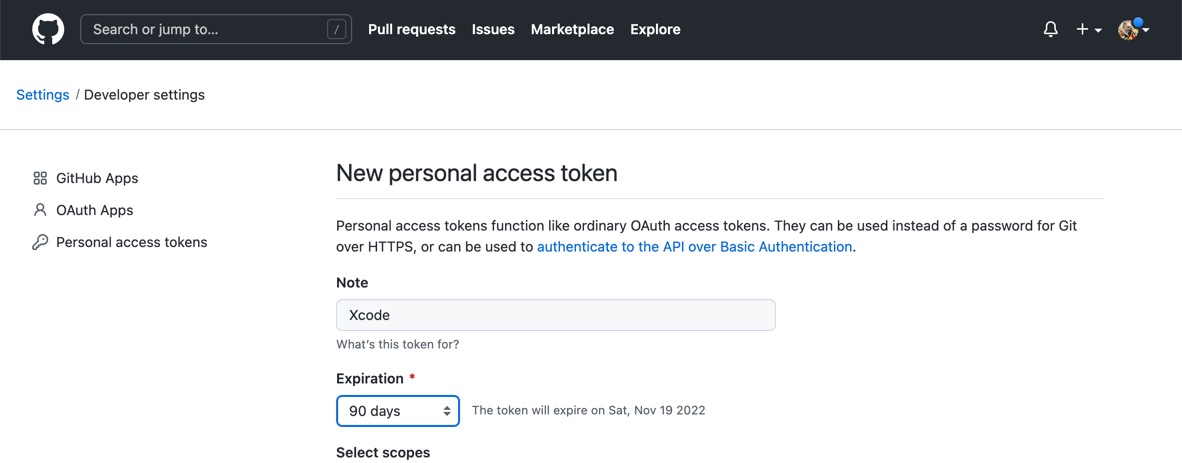
Task: Click the plus create-new icon
Action: (x=1082, y=29)
